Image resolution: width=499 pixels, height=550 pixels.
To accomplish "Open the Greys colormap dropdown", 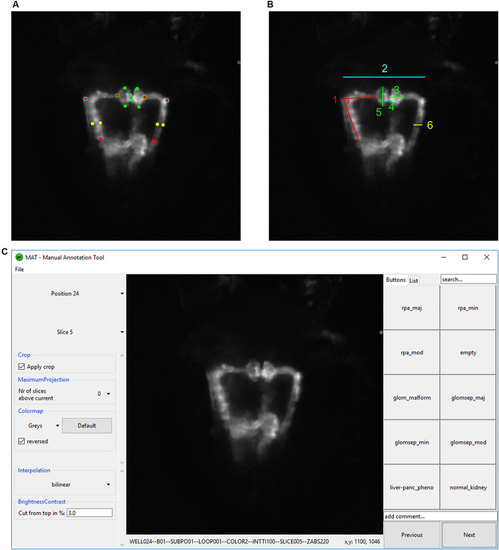I will 43,425.
